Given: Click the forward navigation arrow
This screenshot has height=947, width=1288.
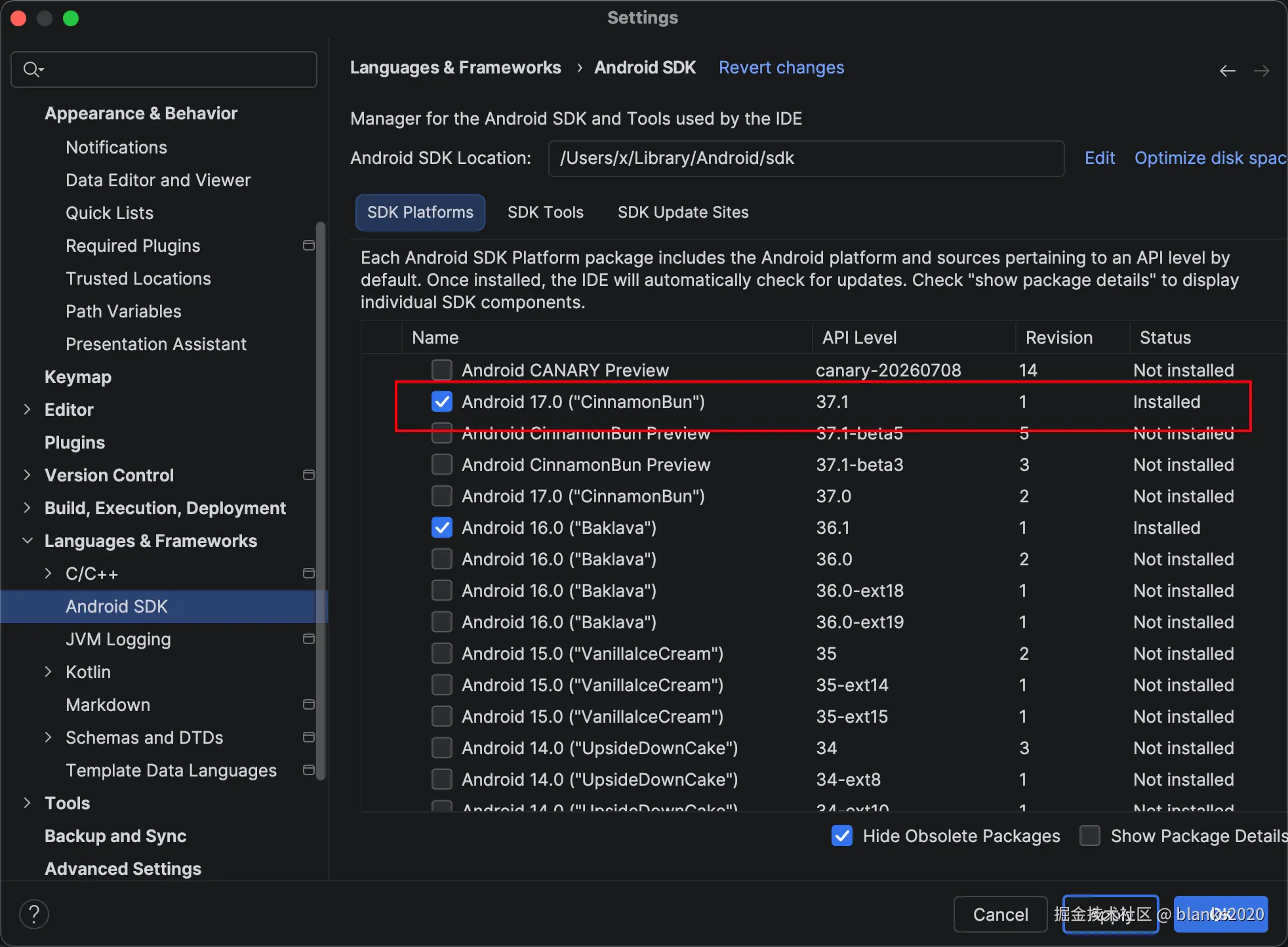Looking at the screenshot, I should click(1261, 70).
